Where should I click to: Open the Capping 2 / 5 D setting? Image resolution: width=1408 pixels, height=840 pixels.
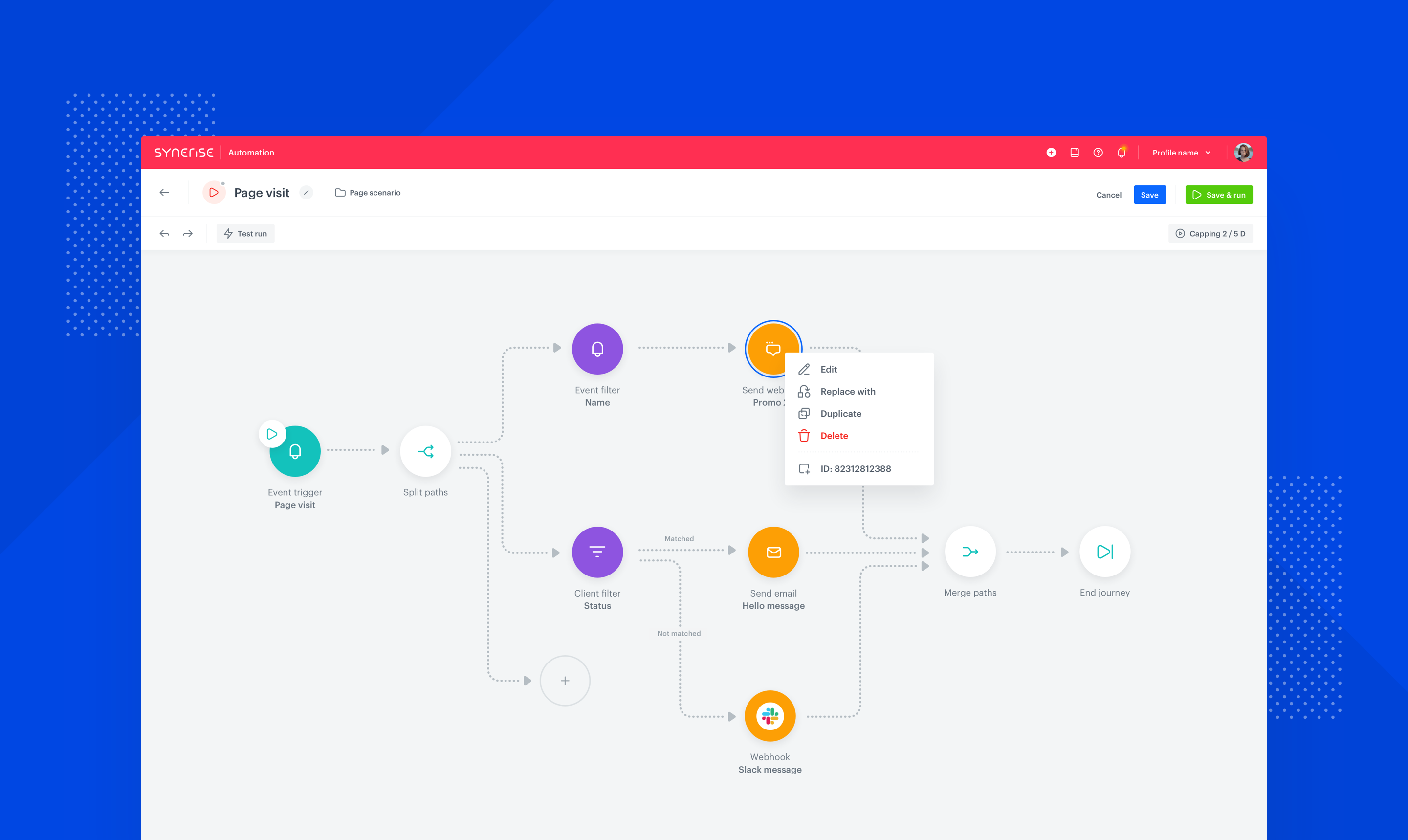click(1210, 233)
